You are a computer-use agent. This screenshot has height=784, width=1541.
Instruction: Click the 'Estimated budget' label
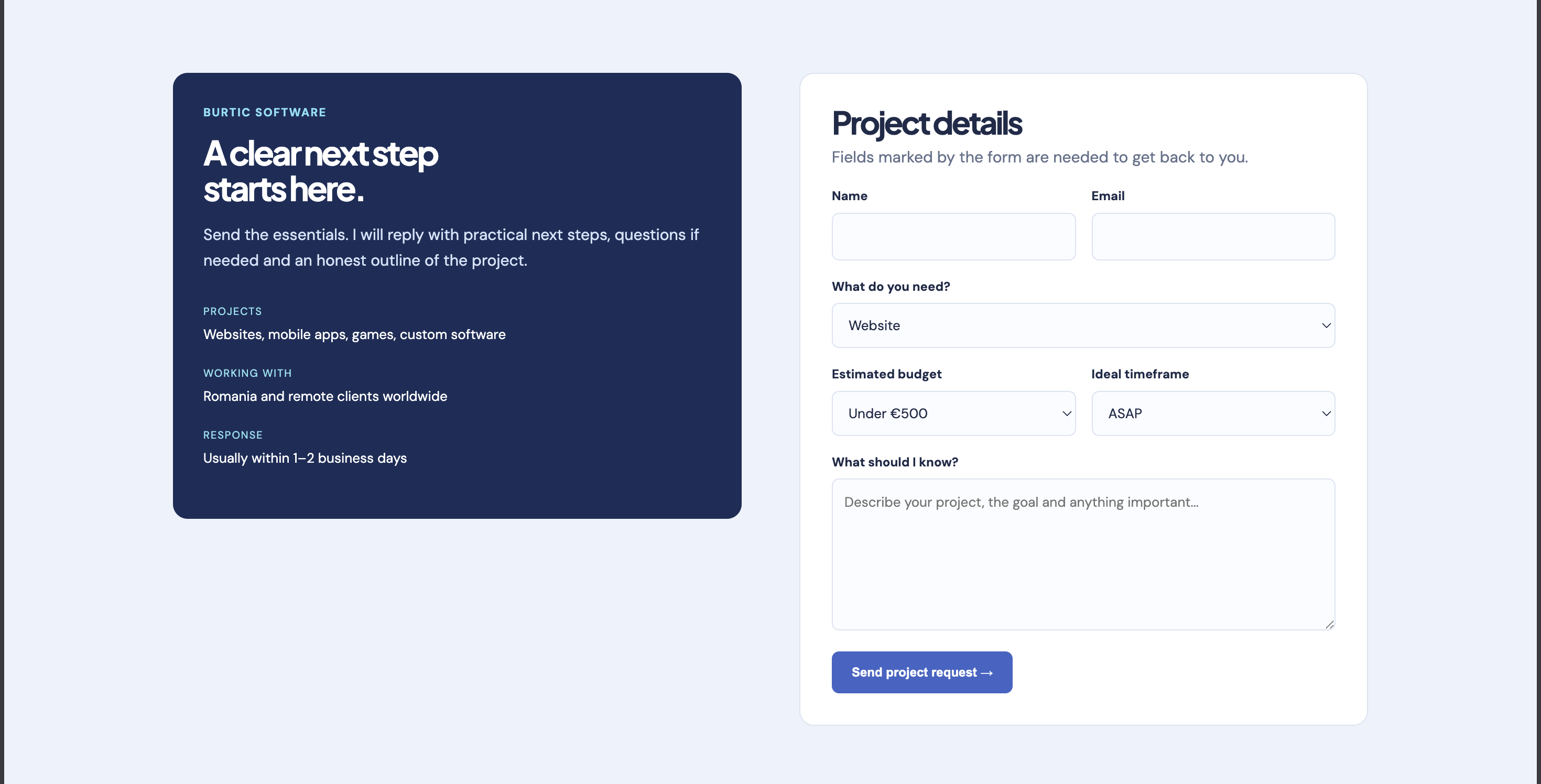[x=886, y=374]
